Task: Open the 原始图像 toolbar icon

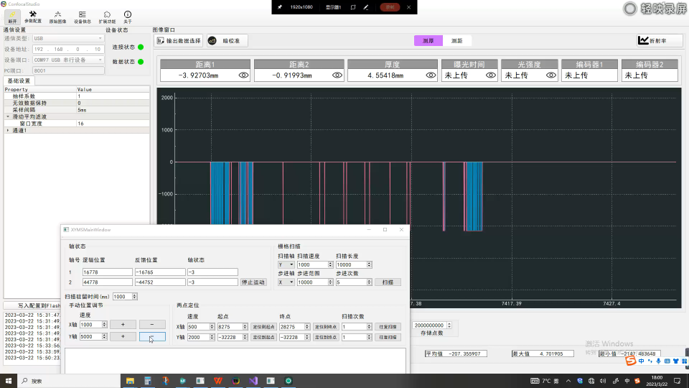Action: 58,17
